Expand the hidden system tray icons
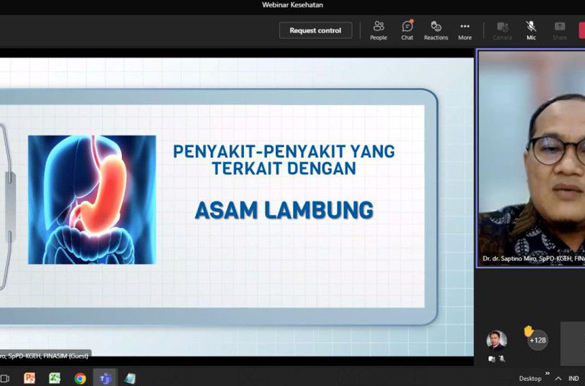 [x=558, y=379]
